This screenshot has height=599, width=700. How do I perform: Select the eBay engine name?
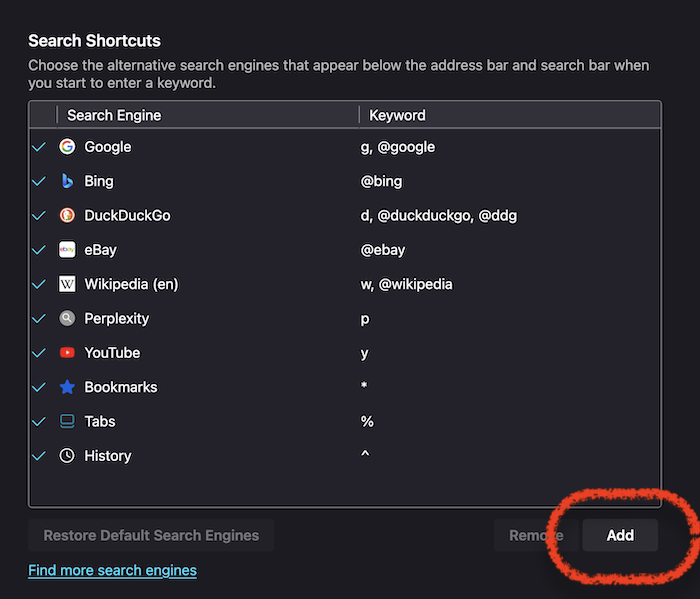(x=100, y=250)
